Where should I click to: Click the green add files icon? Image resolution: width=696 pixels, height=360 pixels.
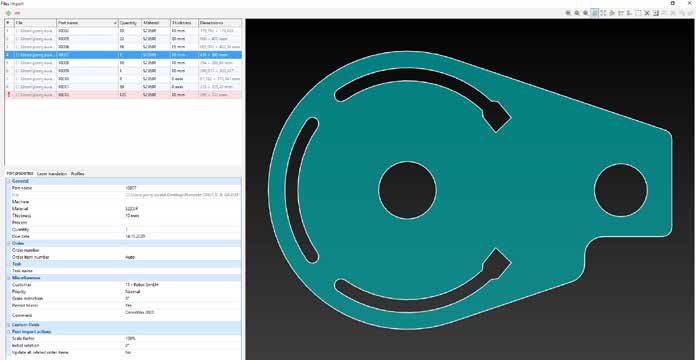point(8,13)
